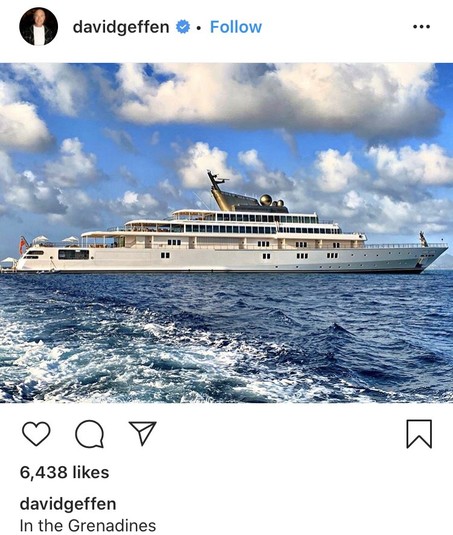
Task: Open the three-dot more options menu
Action: [x=421, y=27]
